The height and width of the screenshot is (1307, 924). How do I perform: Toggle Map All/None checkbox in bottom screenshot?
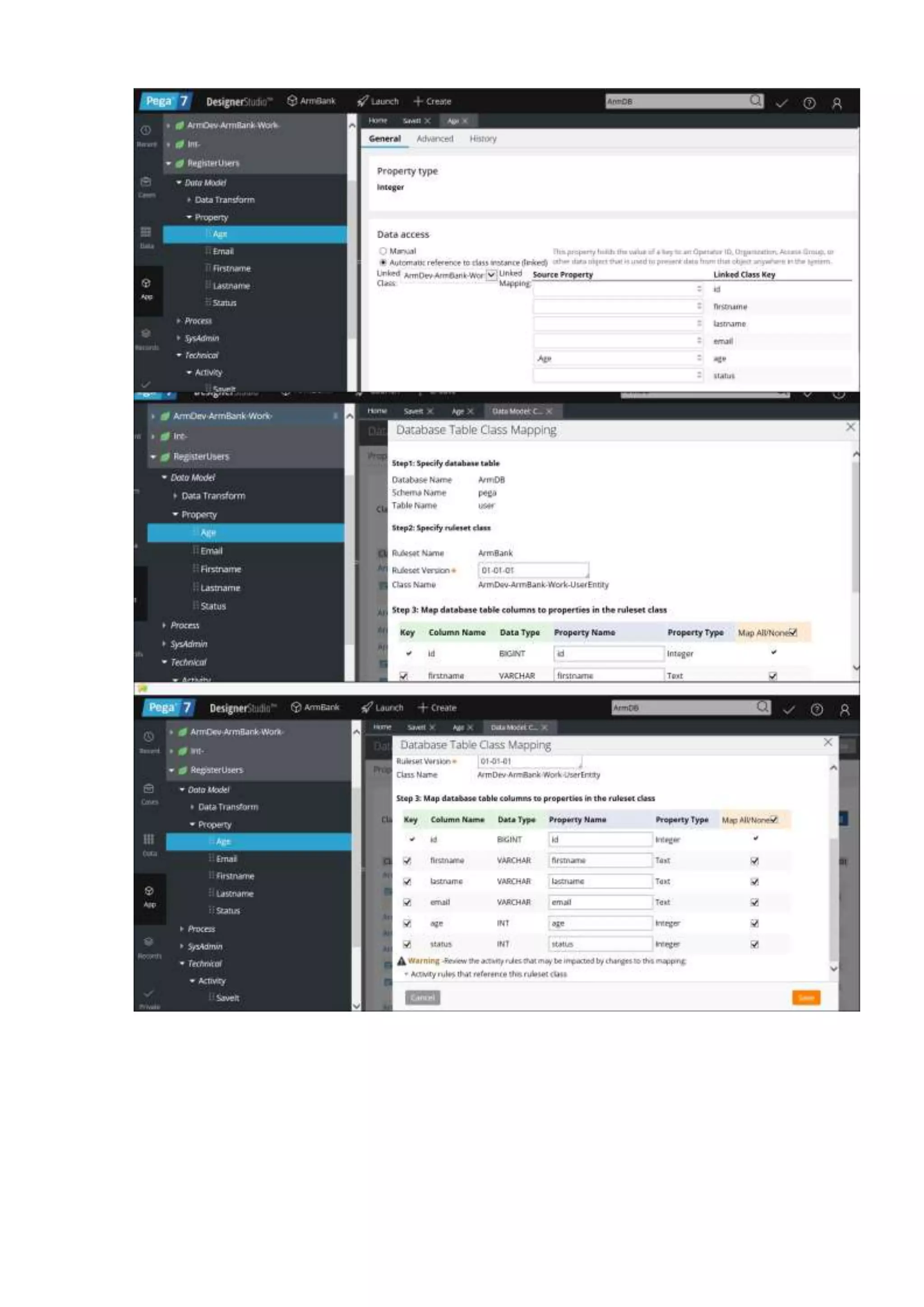coord(774,820)
